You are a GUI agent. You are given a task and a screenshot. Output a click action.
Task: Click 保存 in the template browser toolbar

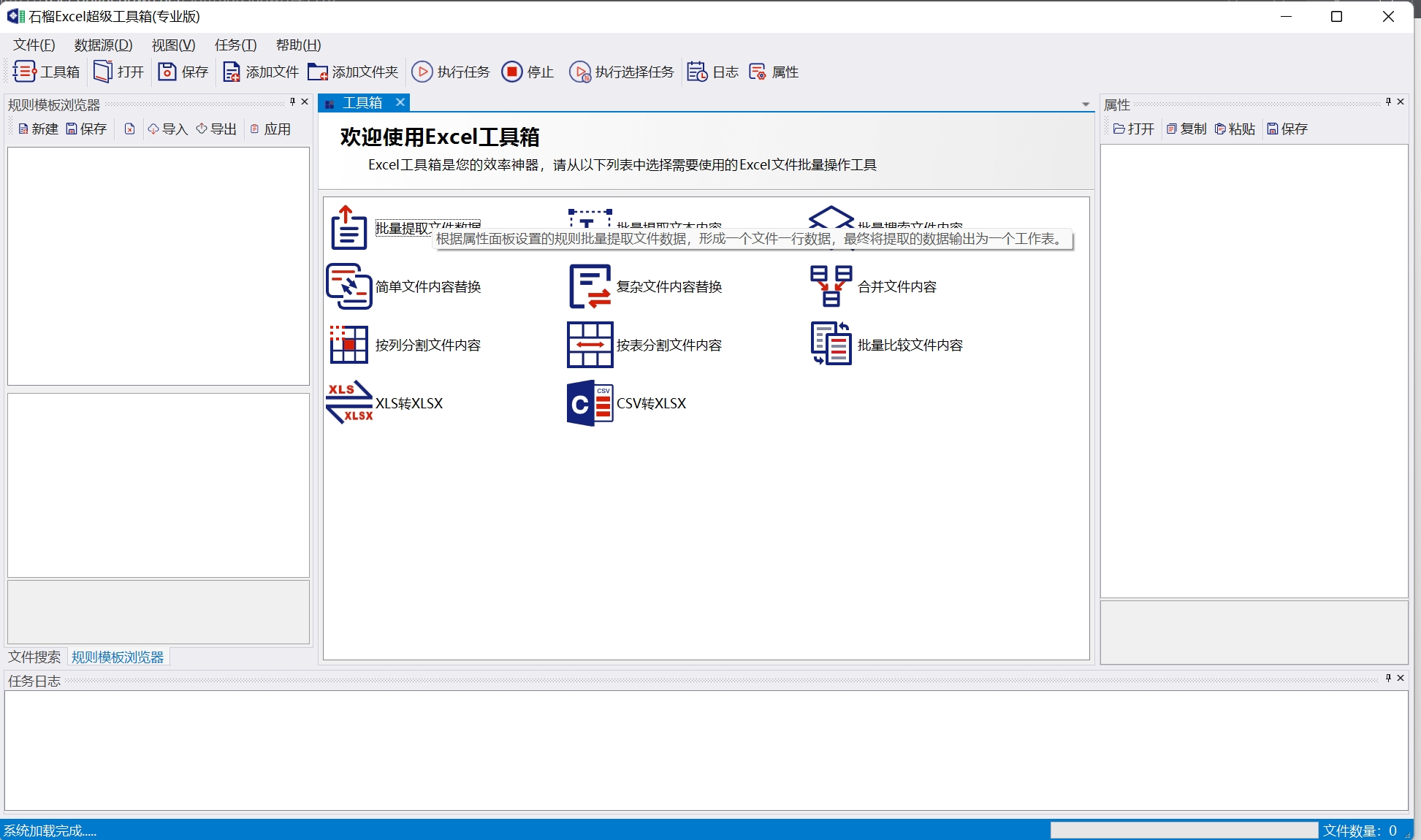86,129
